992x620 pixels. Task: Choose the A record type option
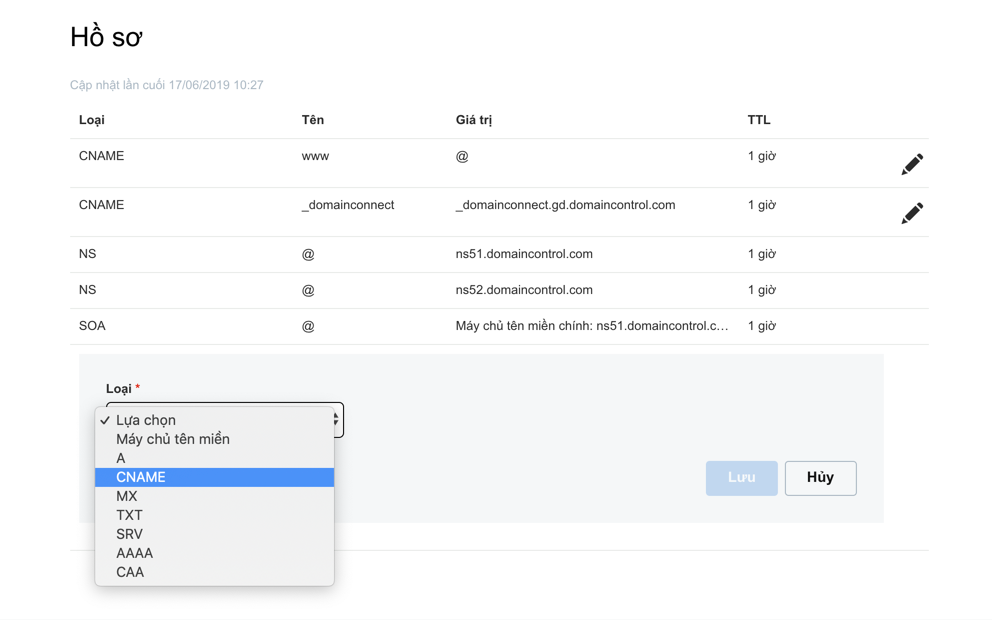214,458
